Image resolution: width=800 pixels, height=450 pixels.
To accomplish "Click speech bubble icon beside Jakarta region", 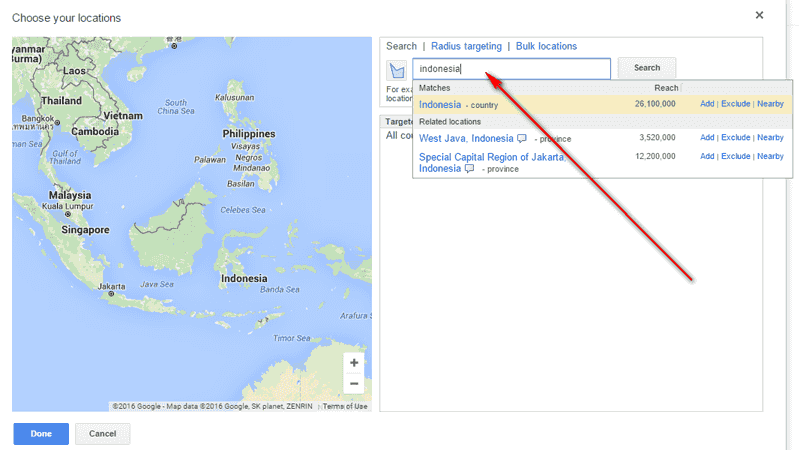I will pos(470,169).
